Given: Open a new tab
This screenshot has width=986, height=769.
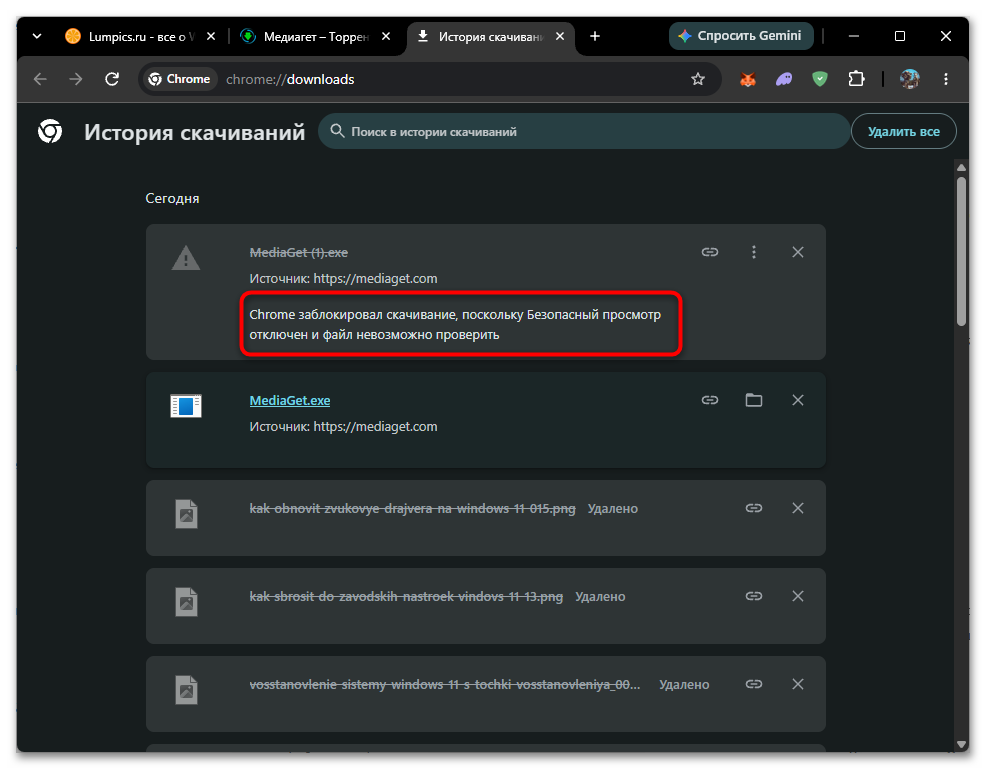Looking at the screenshot, I should (x=595, y=36).
